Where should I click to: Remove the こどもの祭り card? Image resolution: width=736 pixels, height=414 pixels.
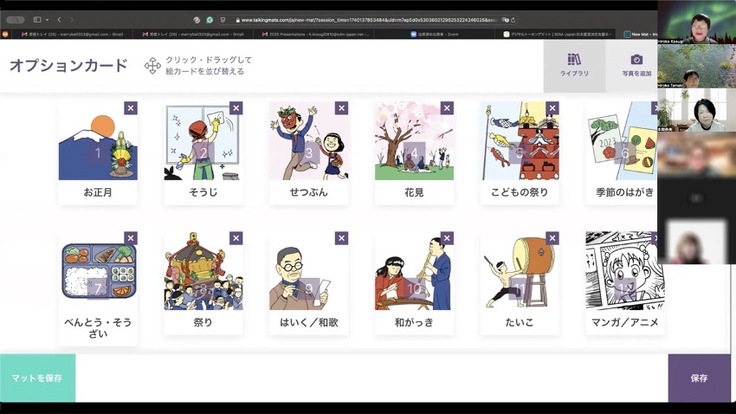553,108
